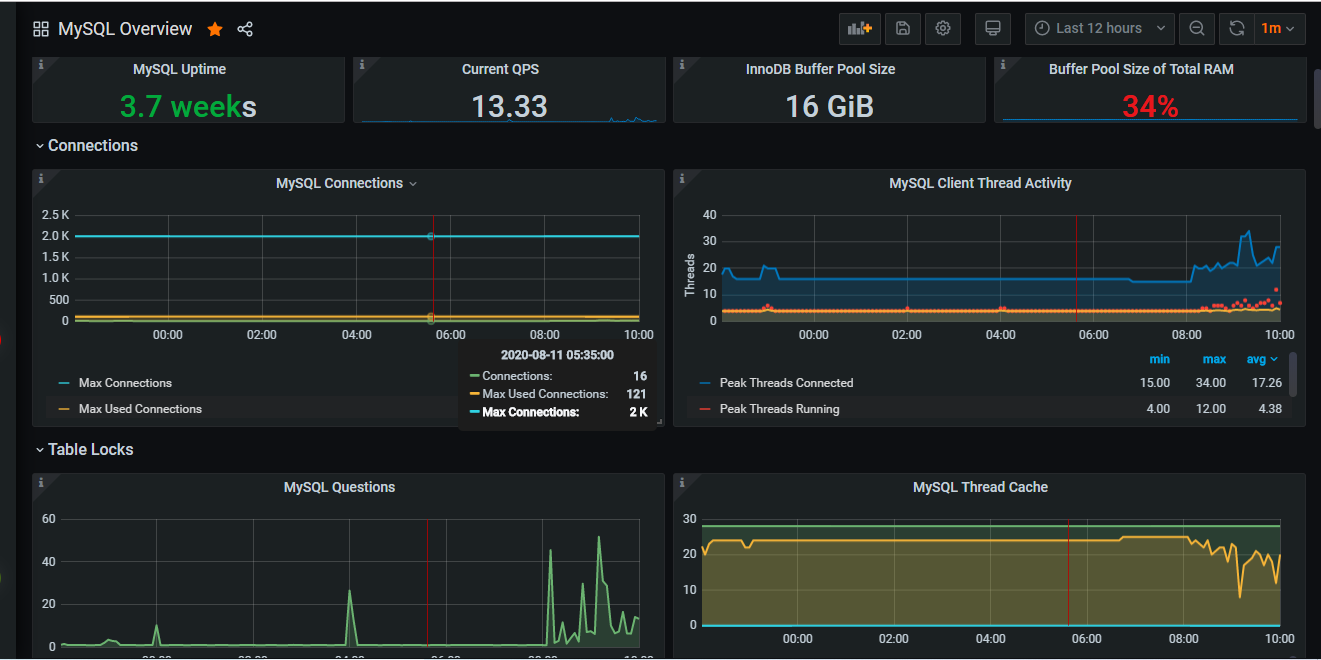
Task: Open the MySQL Connections panel title menu
Action: pos(346,183)
